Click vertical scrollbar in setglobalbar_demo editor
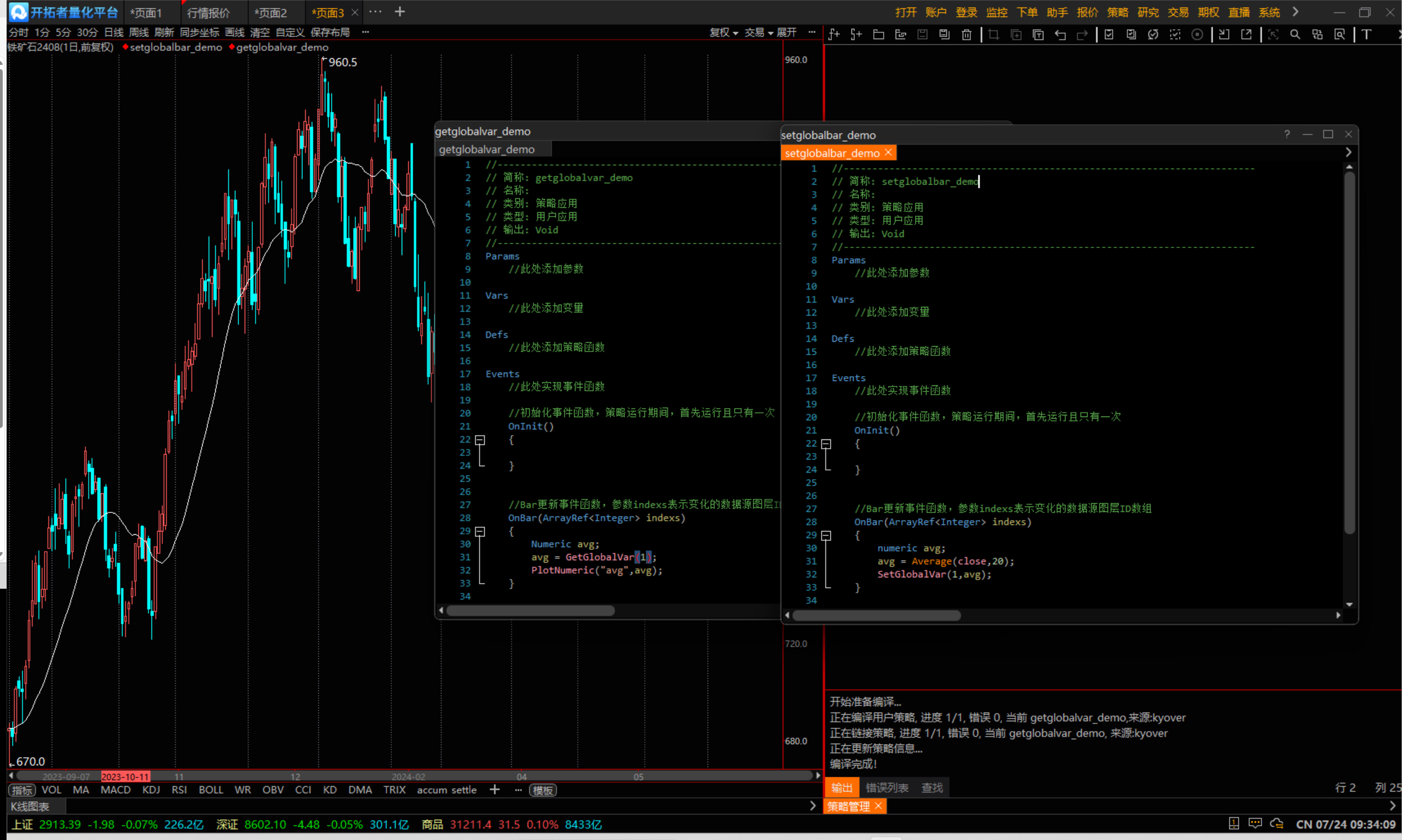 coord(1349,354)
